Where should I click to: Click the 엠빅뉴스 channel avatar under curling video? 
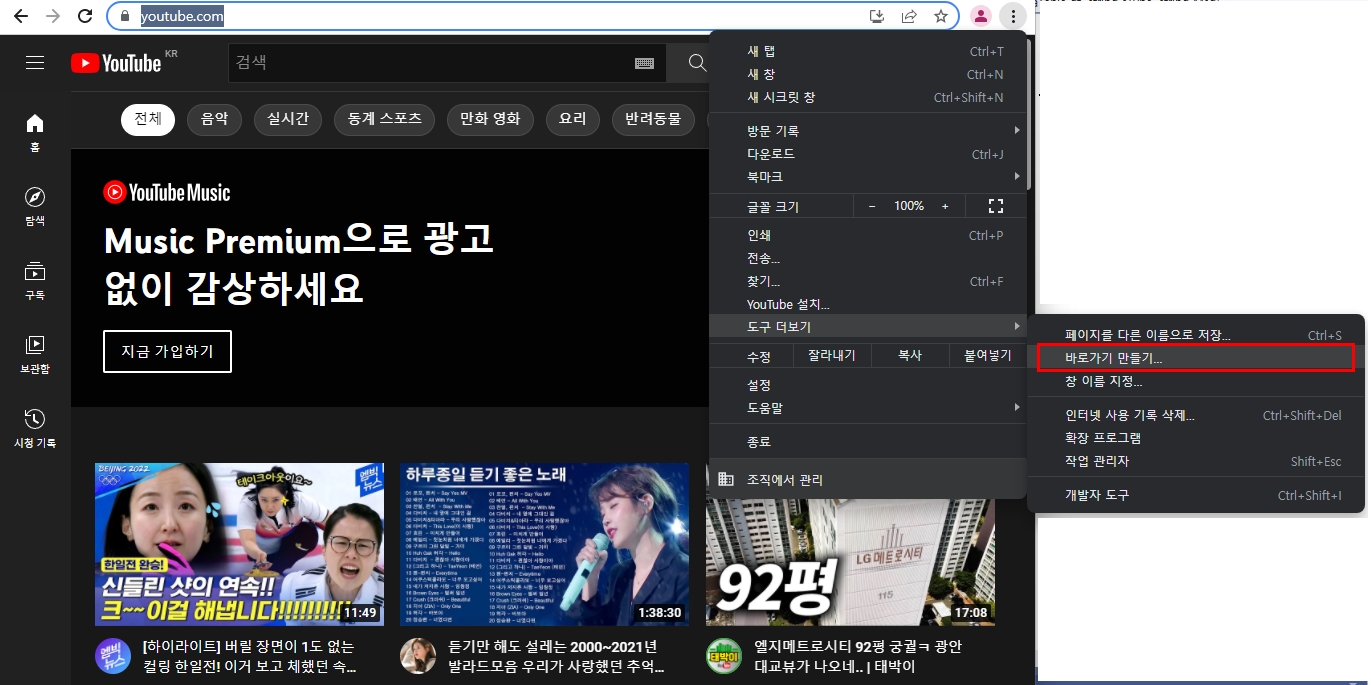pos(111,656)
